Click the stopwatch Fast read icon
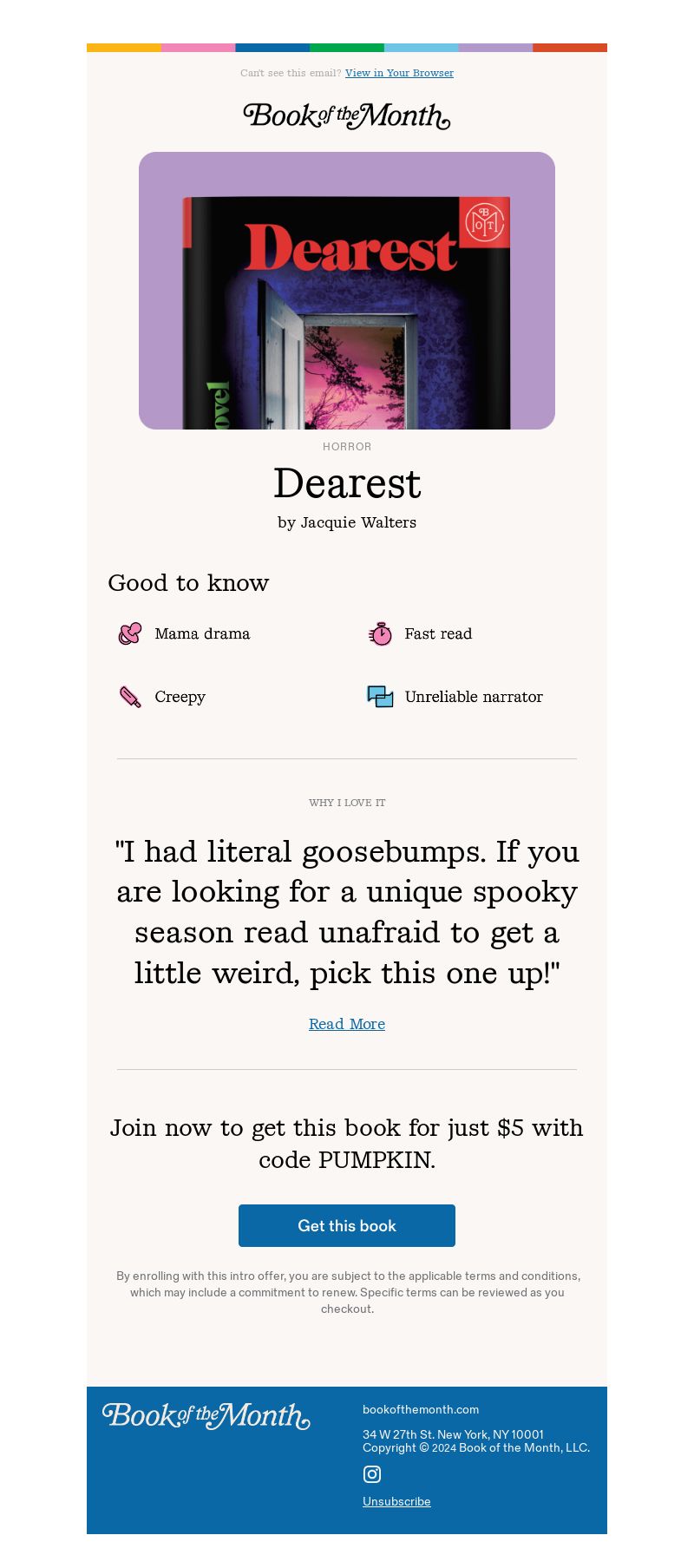Viewport: 694px width, 1568px height. tap(380, 633)
